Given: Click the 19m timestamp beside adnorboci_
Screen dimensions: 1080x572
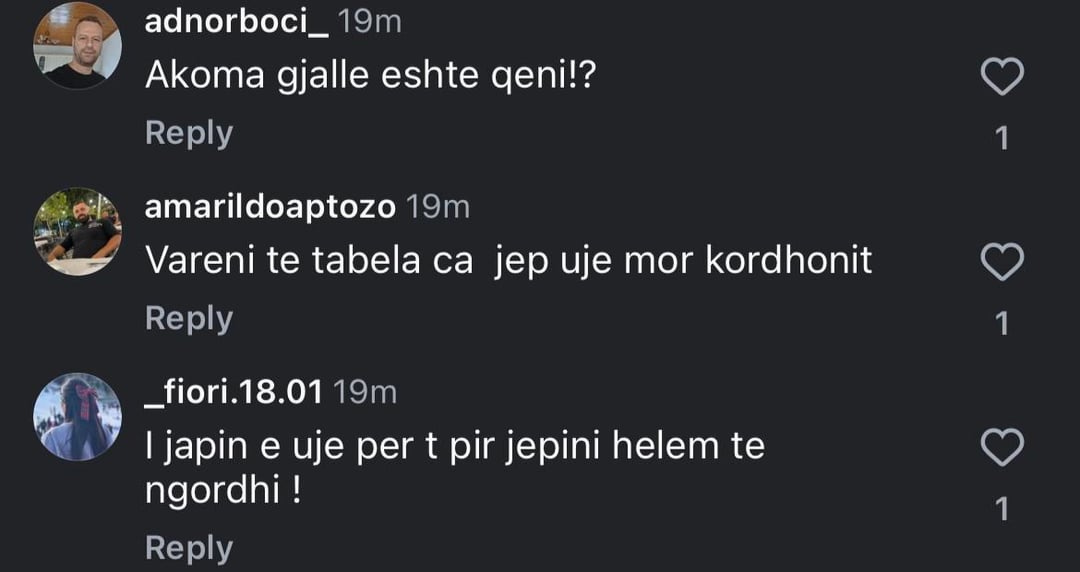Looking at the screenshot, I should click(370, 22).
